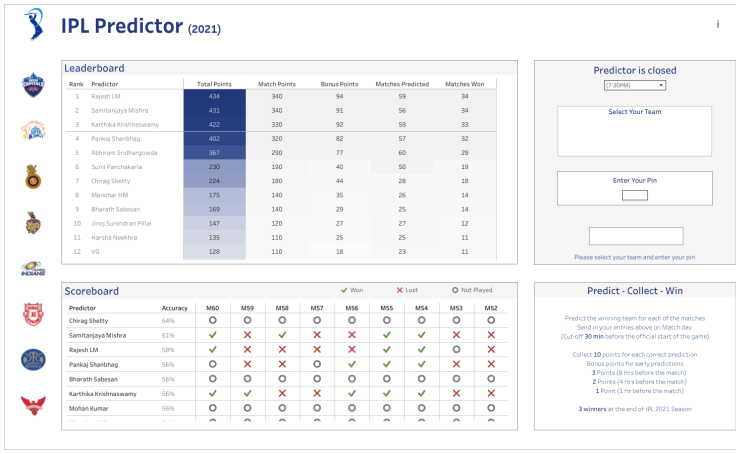The height and width of the screenshot is (454, 736).
Task: Select the Mumbai Indians team logo
Action: coord(33,269)
